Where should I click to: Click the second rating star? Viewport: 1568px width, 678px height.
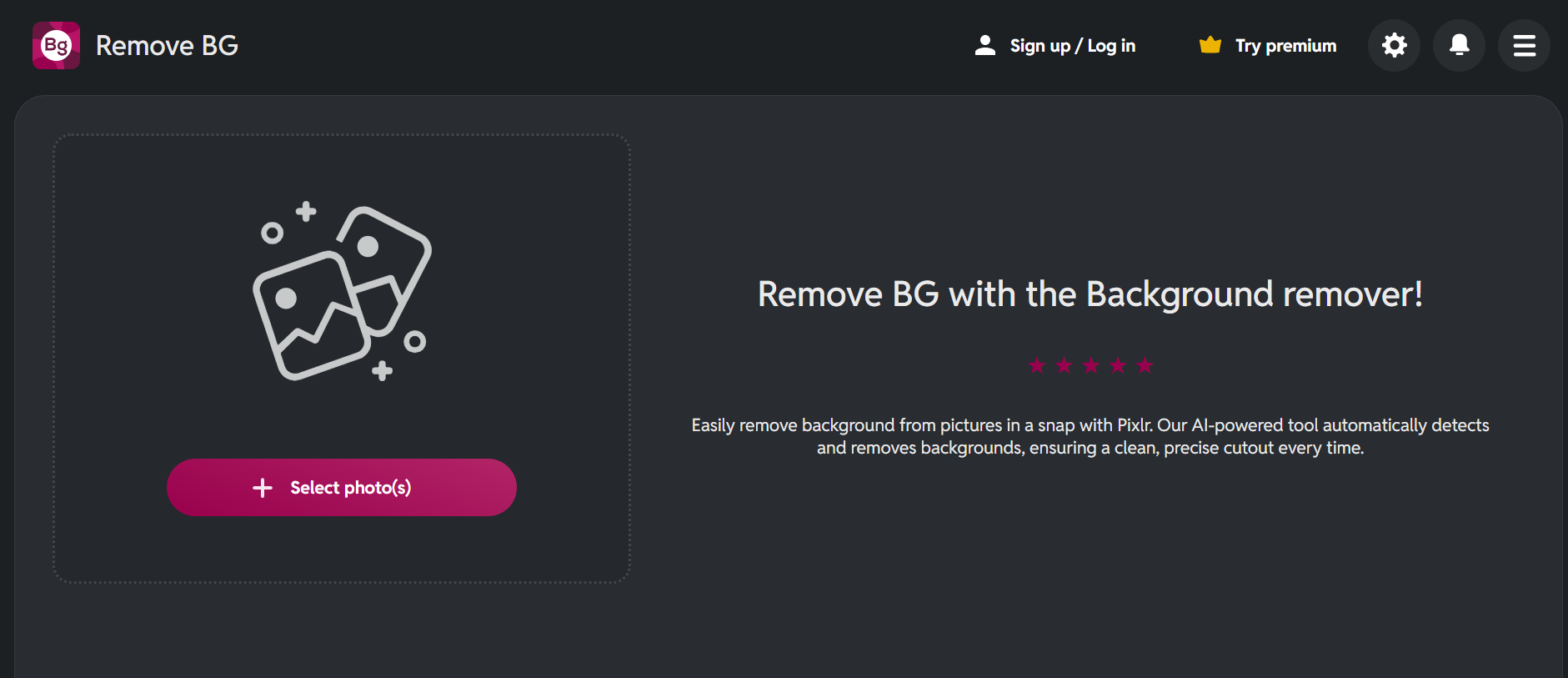[1064, 365]
